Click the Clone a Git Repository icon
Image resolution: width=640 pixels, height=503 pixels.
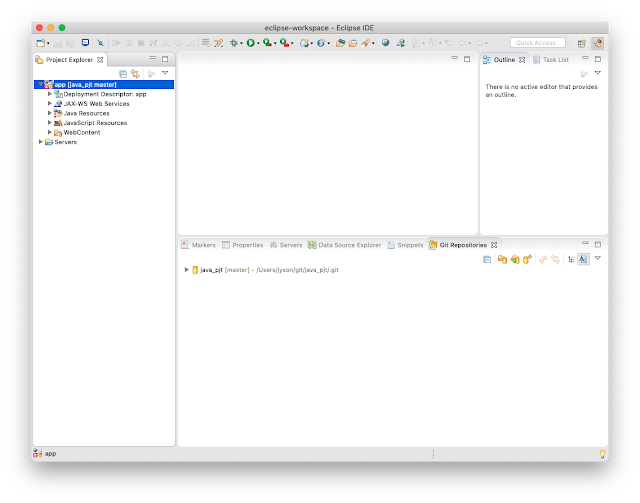(515, 259)
